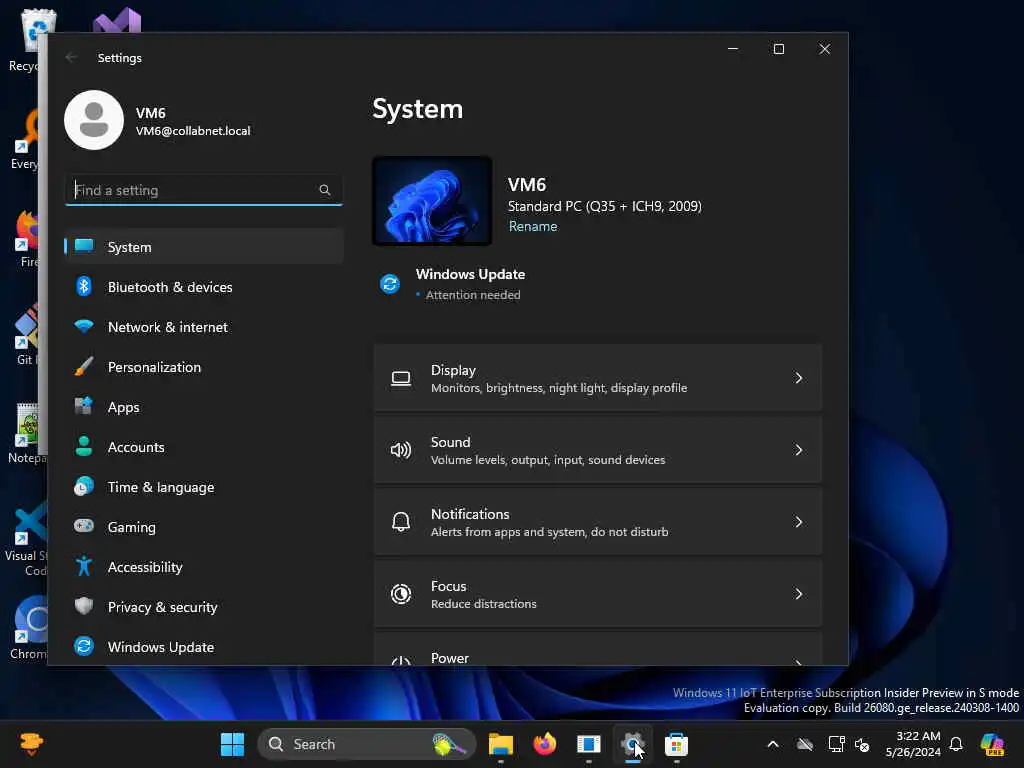This screenshot has width=1024, height=768.
Task: Click the Accessibility figure icon
Action: click(84, 566)
